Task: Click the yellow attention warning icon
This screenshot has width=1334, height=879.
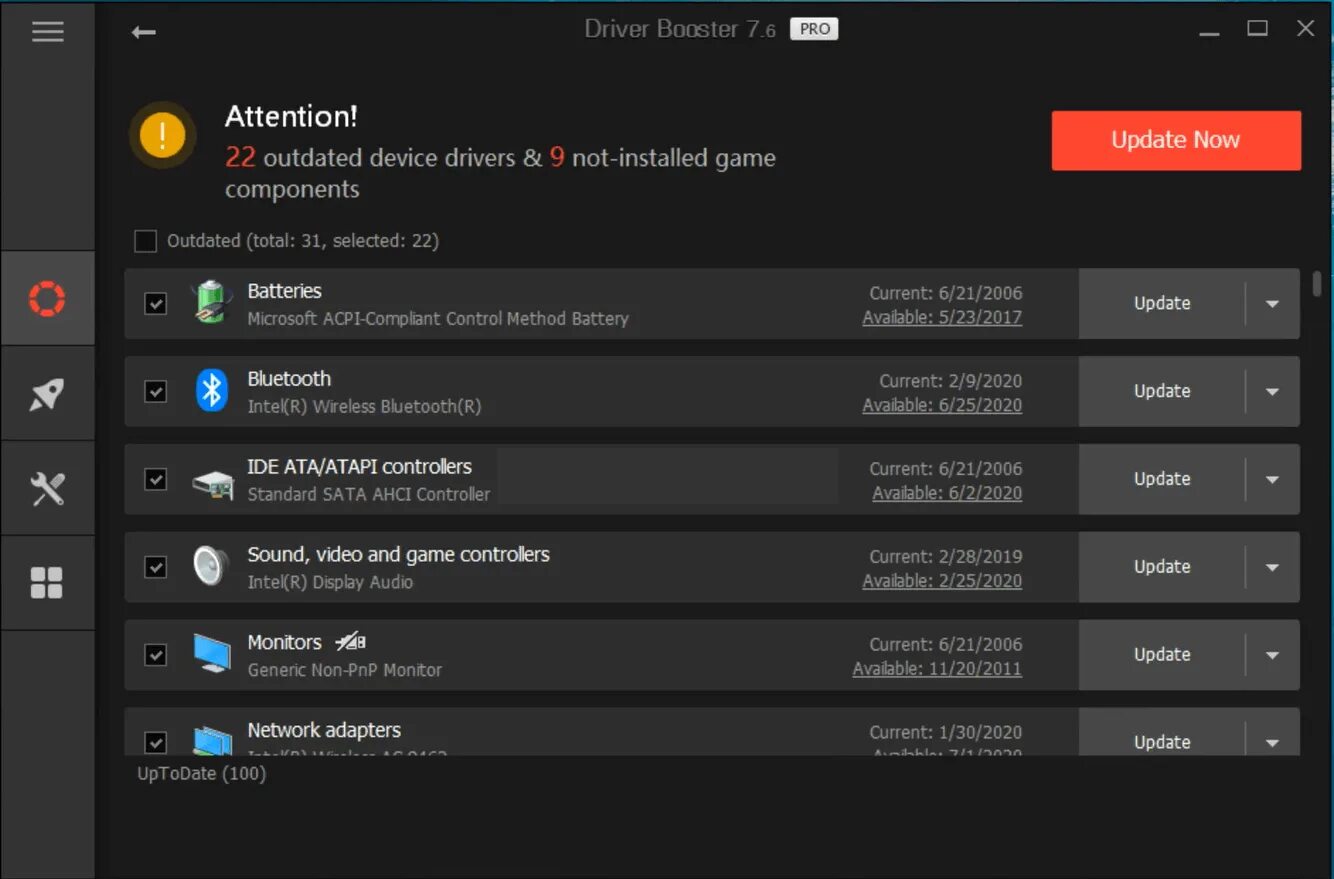Action: tap(162, 134)
